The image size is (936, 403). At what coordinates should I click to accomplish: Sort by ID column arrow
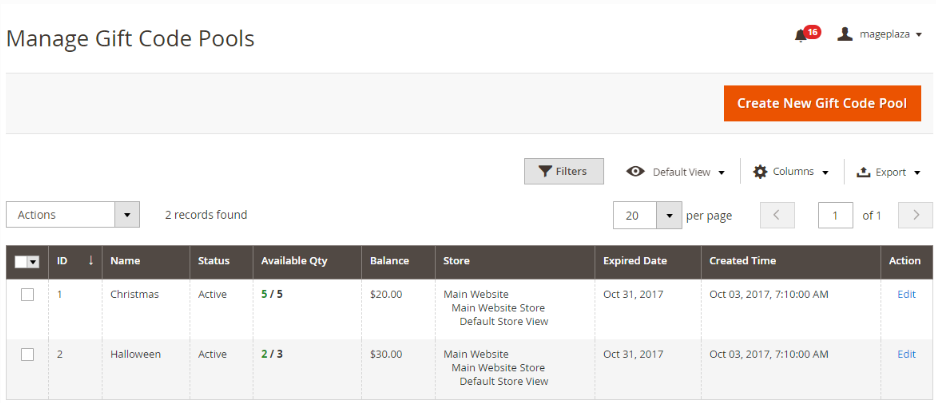coord(91,260)
